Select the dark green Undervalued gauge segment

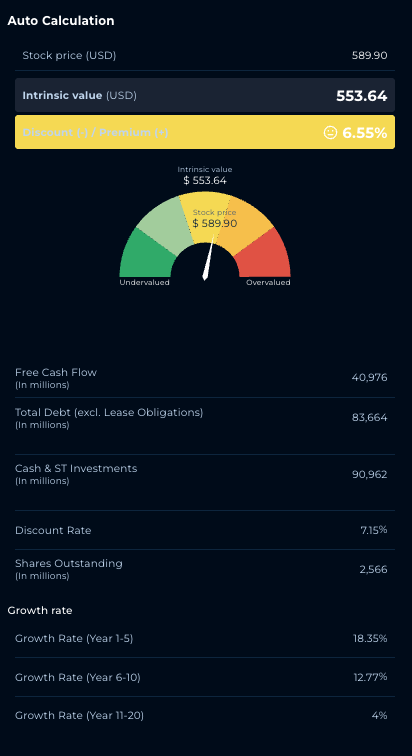(x=146, y=254)
